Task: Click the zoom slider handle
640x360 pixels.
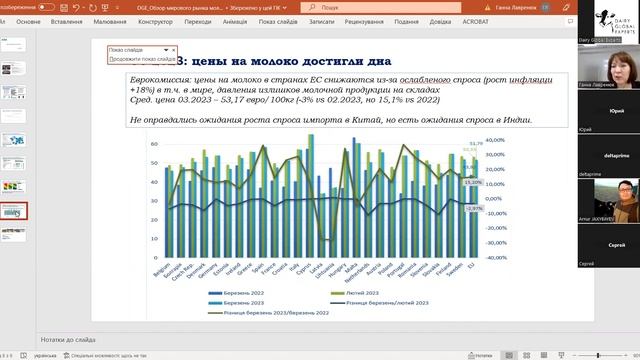Action: pos(598,356)
